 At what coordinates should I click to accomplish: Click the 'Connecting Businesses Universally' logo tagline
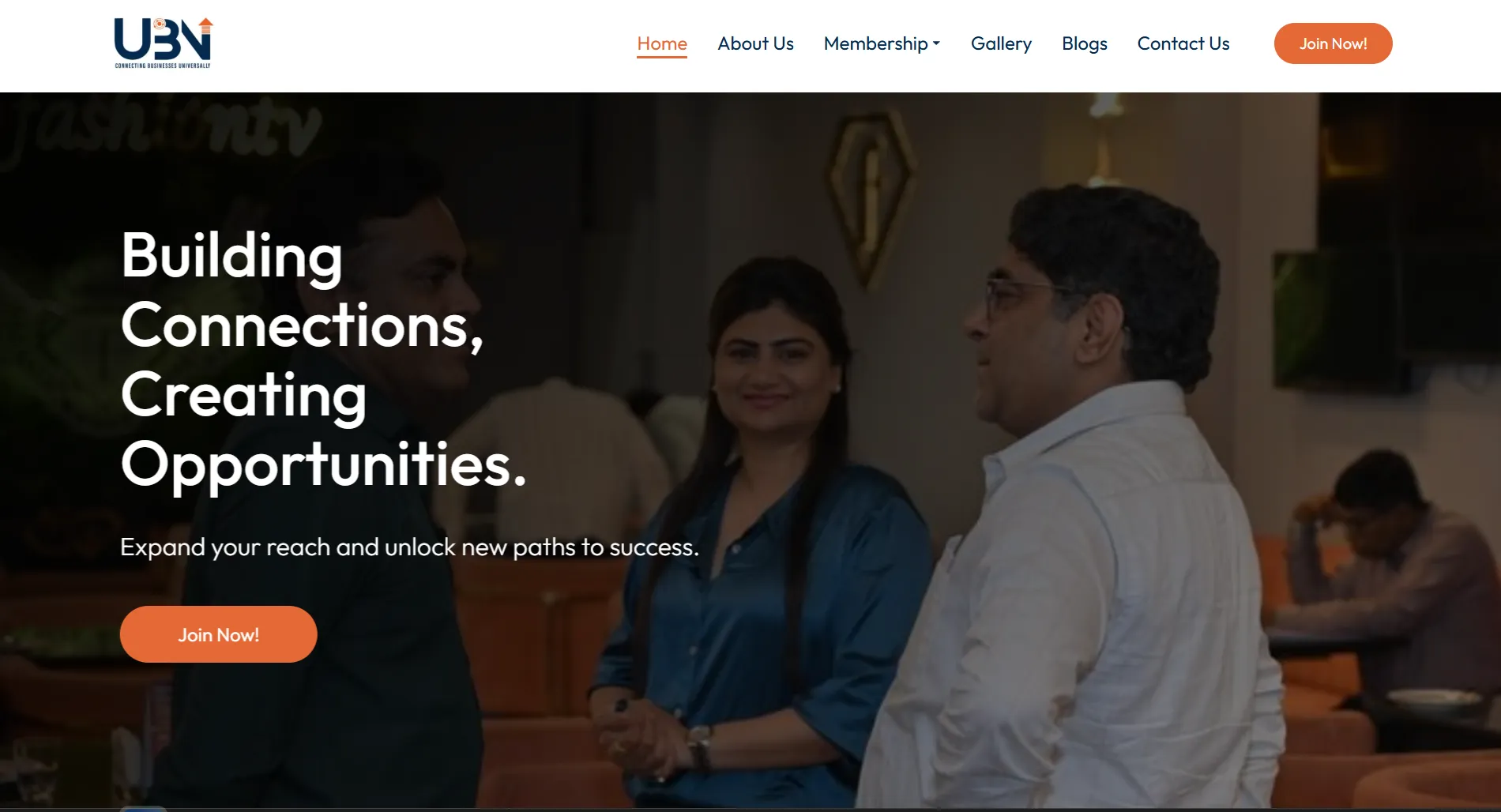pos(163,66)
